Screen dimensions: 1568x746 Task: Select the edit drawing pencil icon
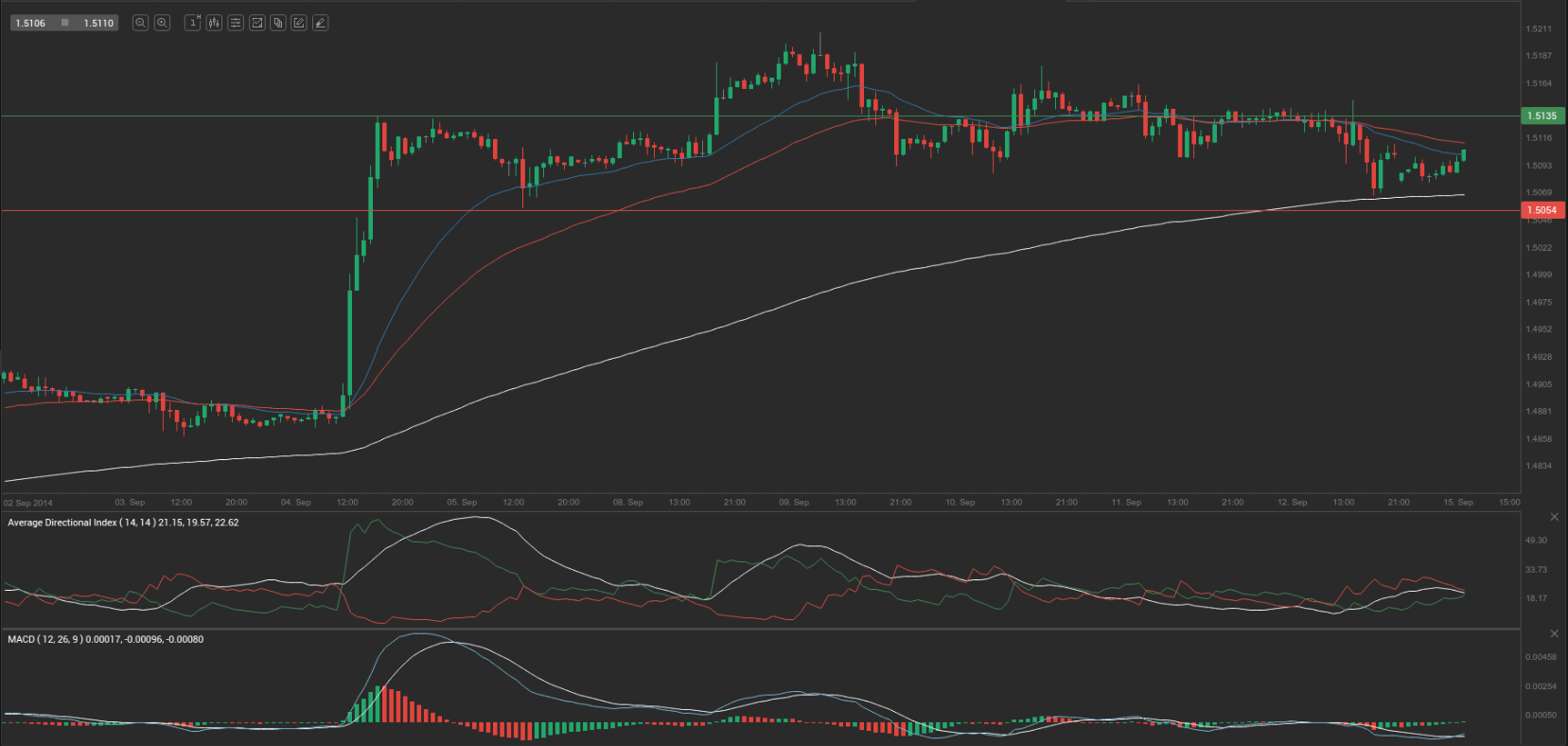click(299, 23)
